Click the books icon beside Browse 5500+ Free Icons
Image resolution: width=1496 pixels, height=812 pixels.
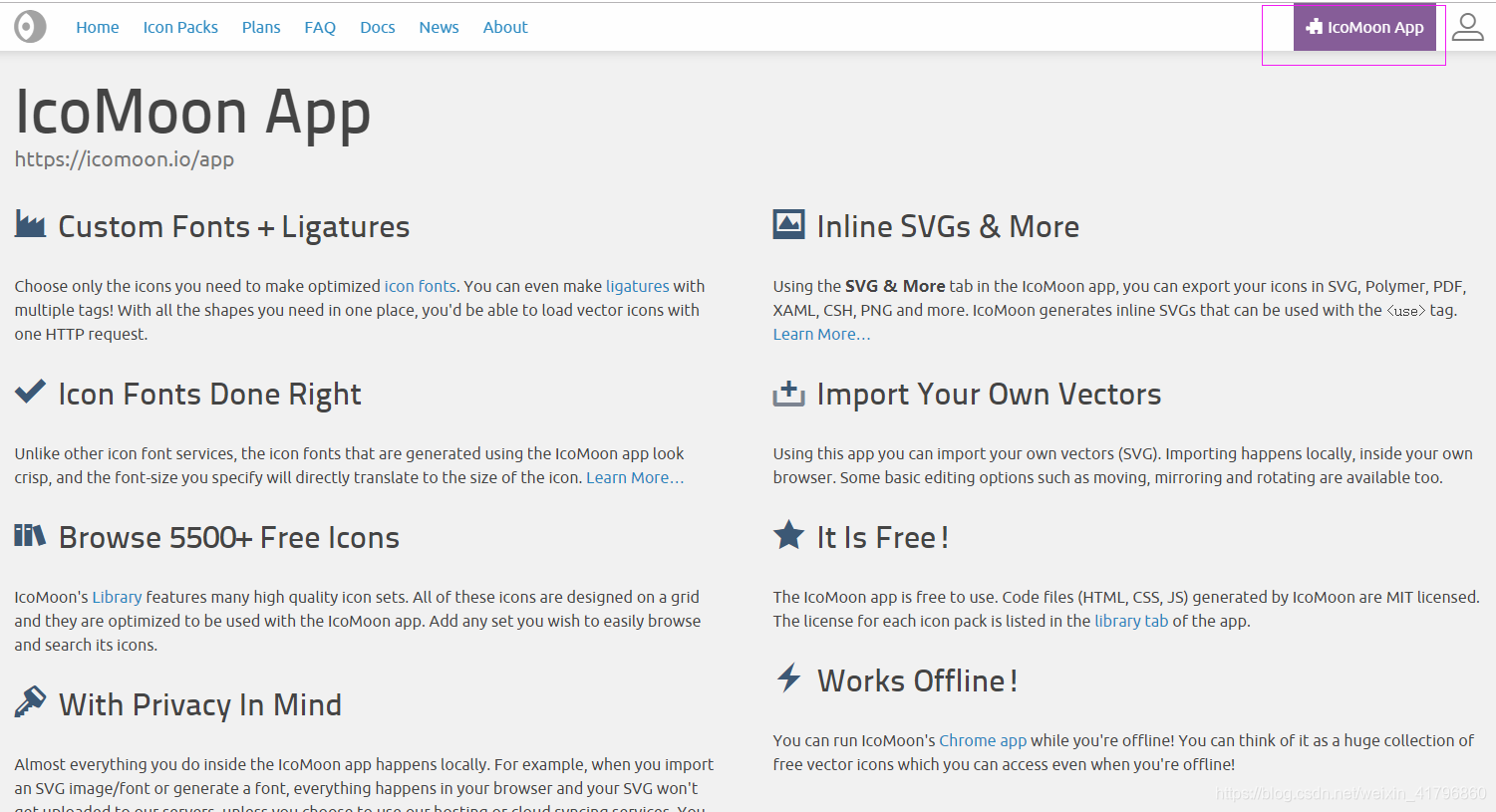coord(30,536)
